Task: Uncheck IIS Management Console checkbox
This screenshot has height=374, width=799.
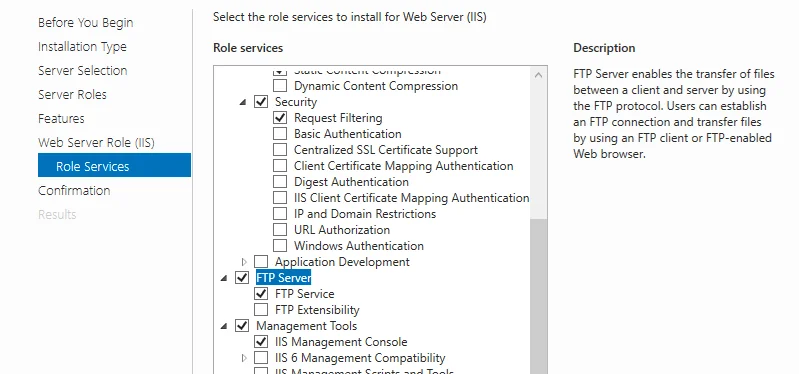Action: [261, 341]
